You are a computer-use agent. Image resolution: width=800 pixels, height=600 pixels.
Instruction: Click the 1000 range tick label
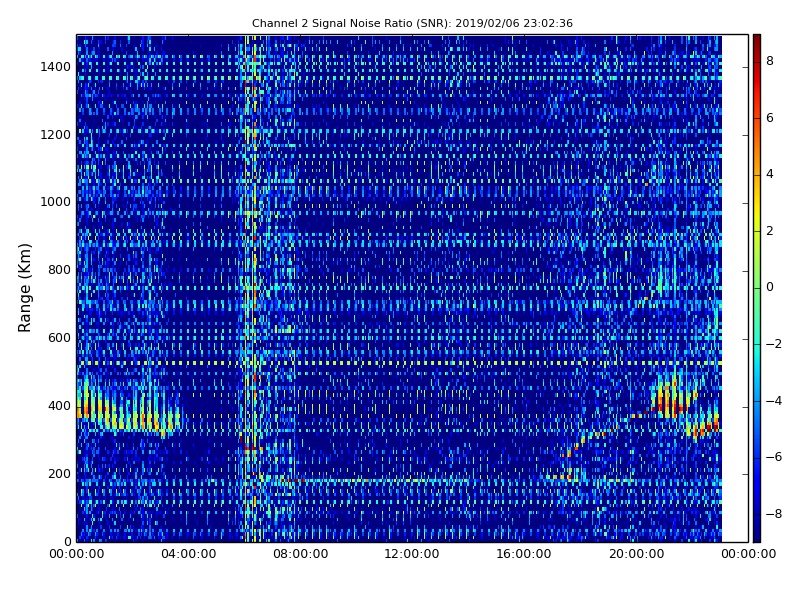pyautogui.click(x=55, y=202)
